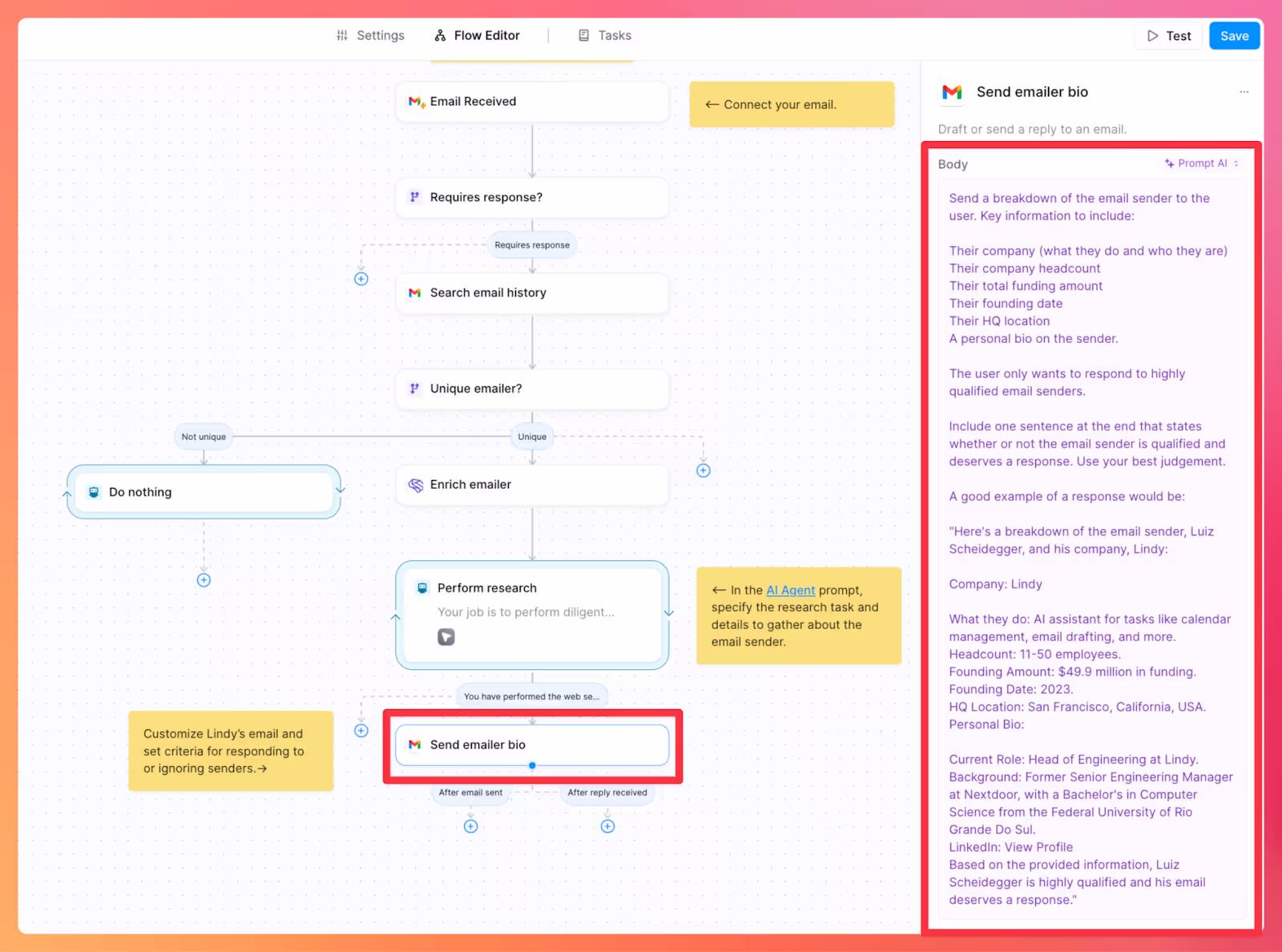Open the AI Agent link in the note

(x=790, y=591)
